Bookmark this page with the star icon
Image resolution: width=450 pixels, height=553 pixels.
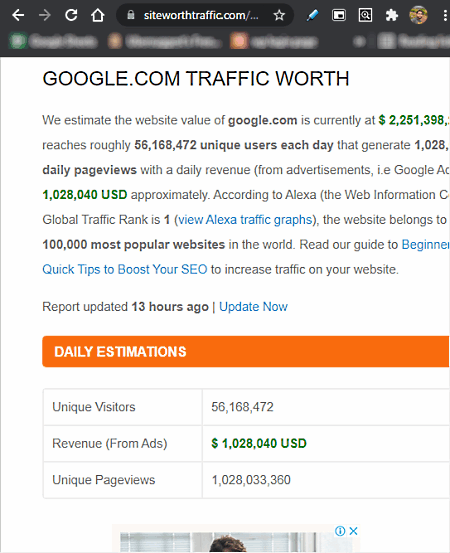click(x=279, y=15)
